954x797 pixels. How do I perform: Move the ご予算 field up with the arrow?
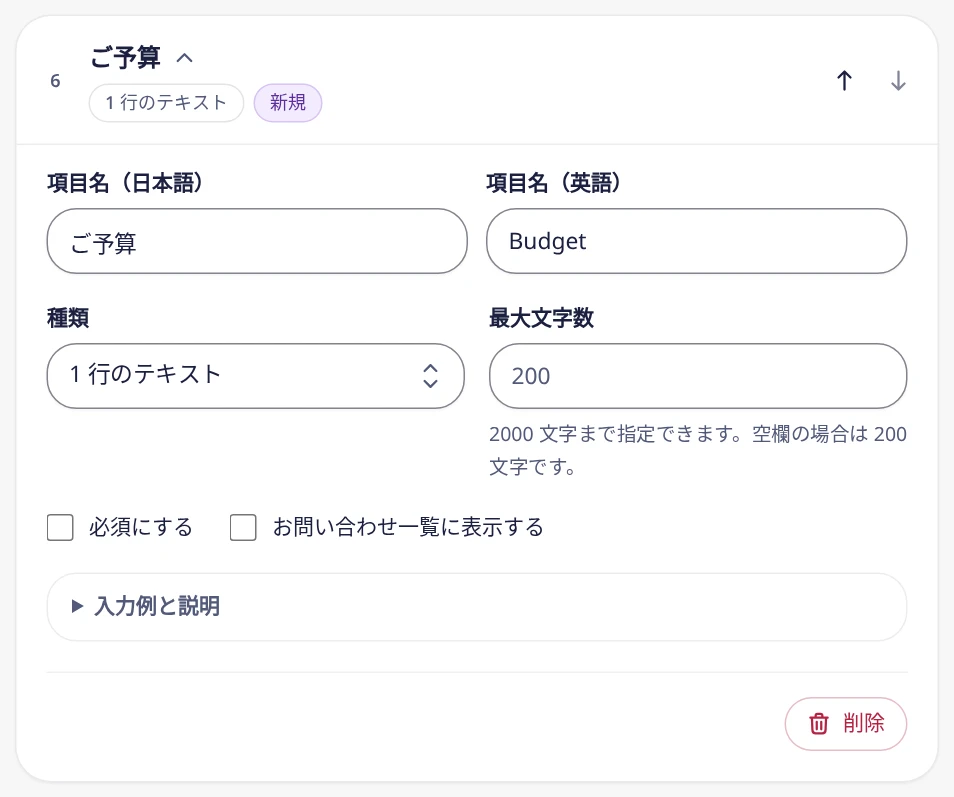click(844, 80)
